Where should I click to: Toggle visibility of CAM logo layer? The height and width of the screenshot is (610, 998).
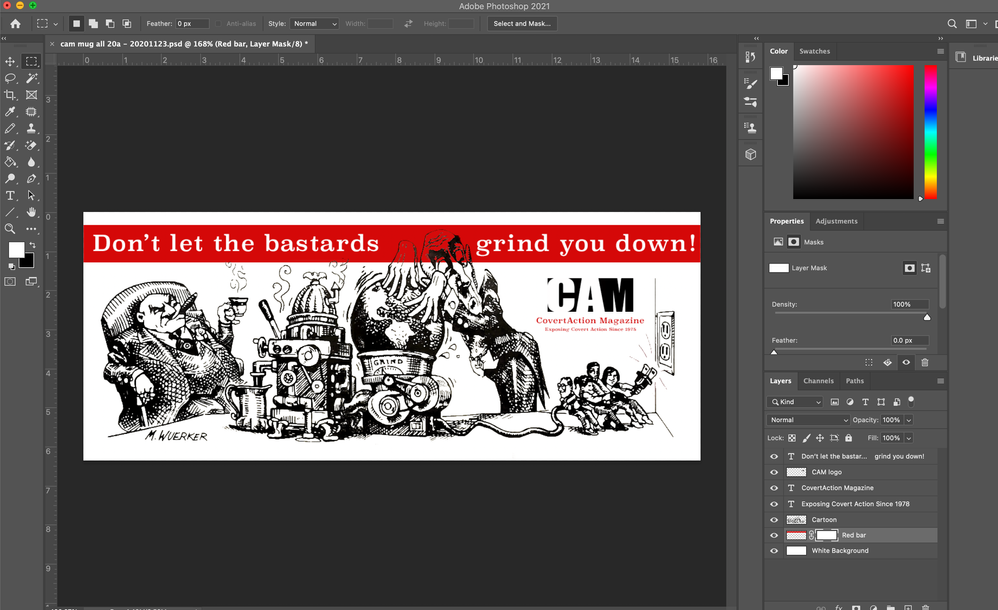[773, 472]
